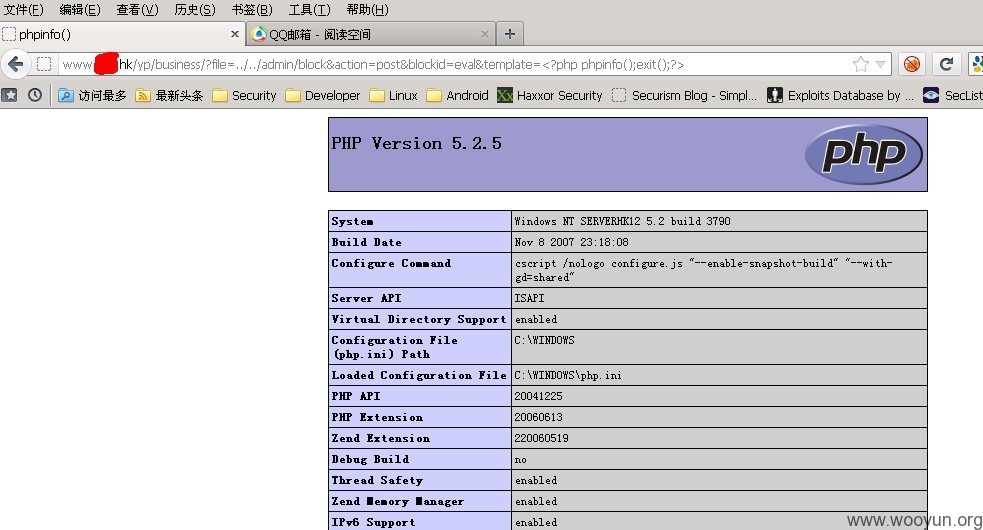Open the 历史(S) menu
Viewport: 983px width, 530px height.
[195, 9]
